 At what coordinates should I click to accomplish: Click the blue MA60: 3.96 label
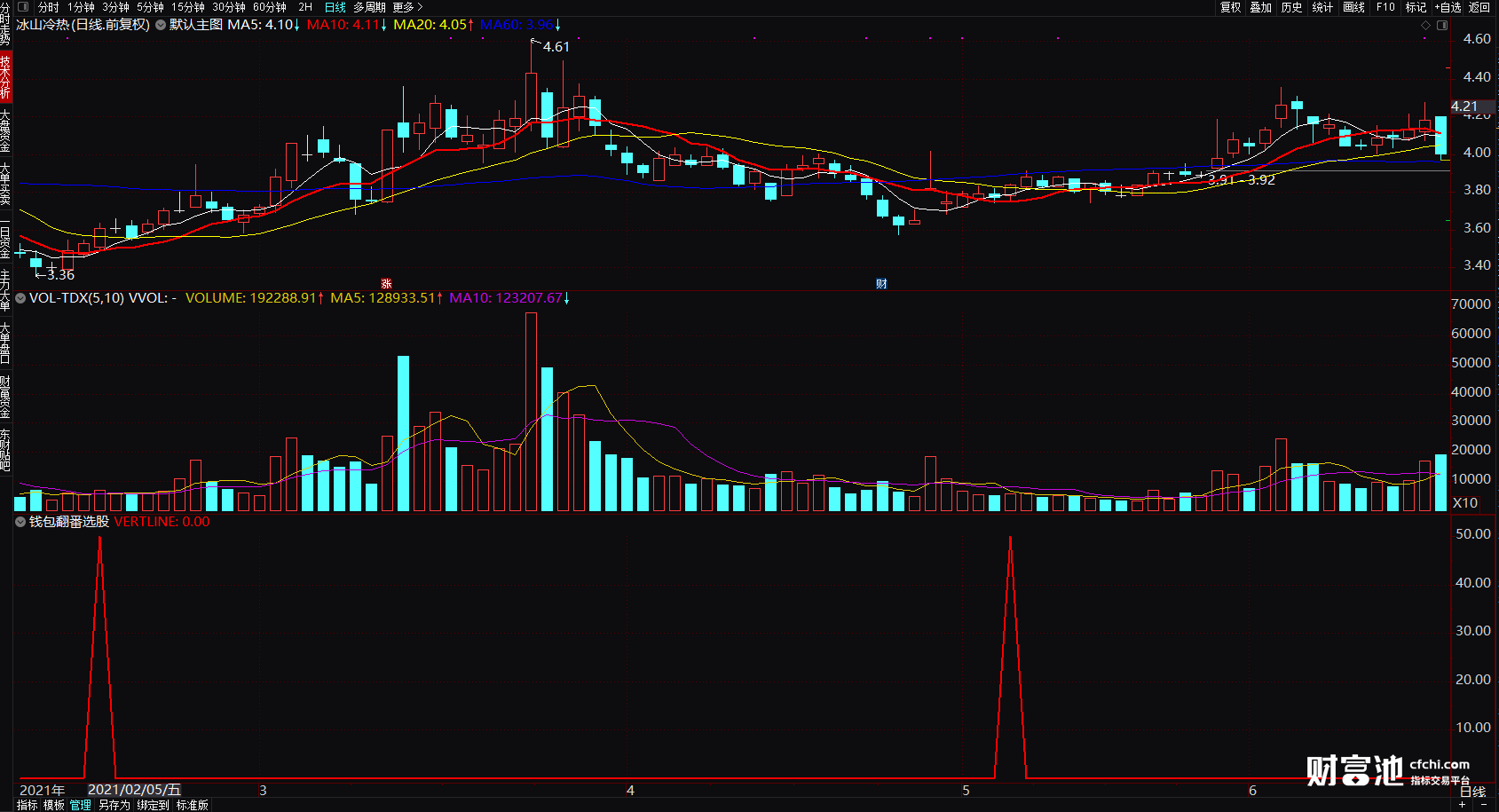[520, 25]
